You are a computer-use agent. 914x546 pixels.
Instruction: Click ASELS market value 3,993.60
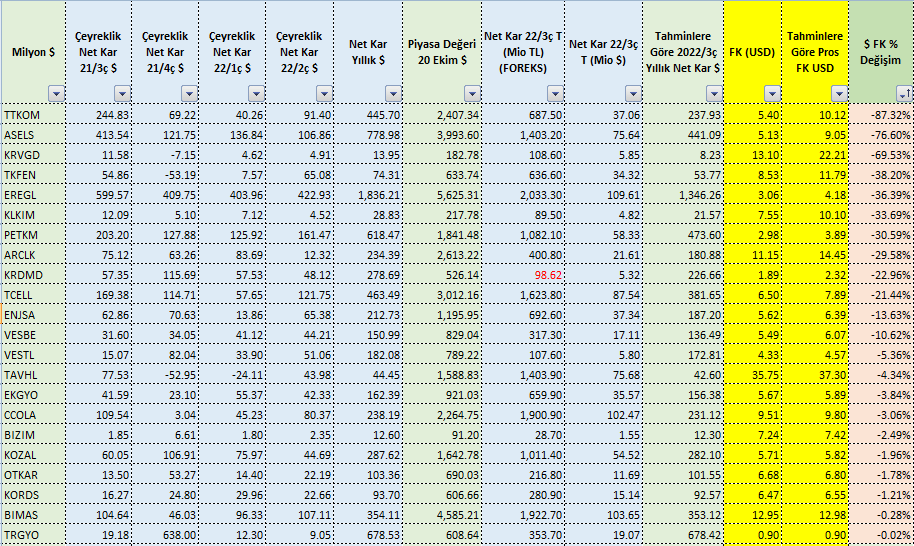pos(442,135)
